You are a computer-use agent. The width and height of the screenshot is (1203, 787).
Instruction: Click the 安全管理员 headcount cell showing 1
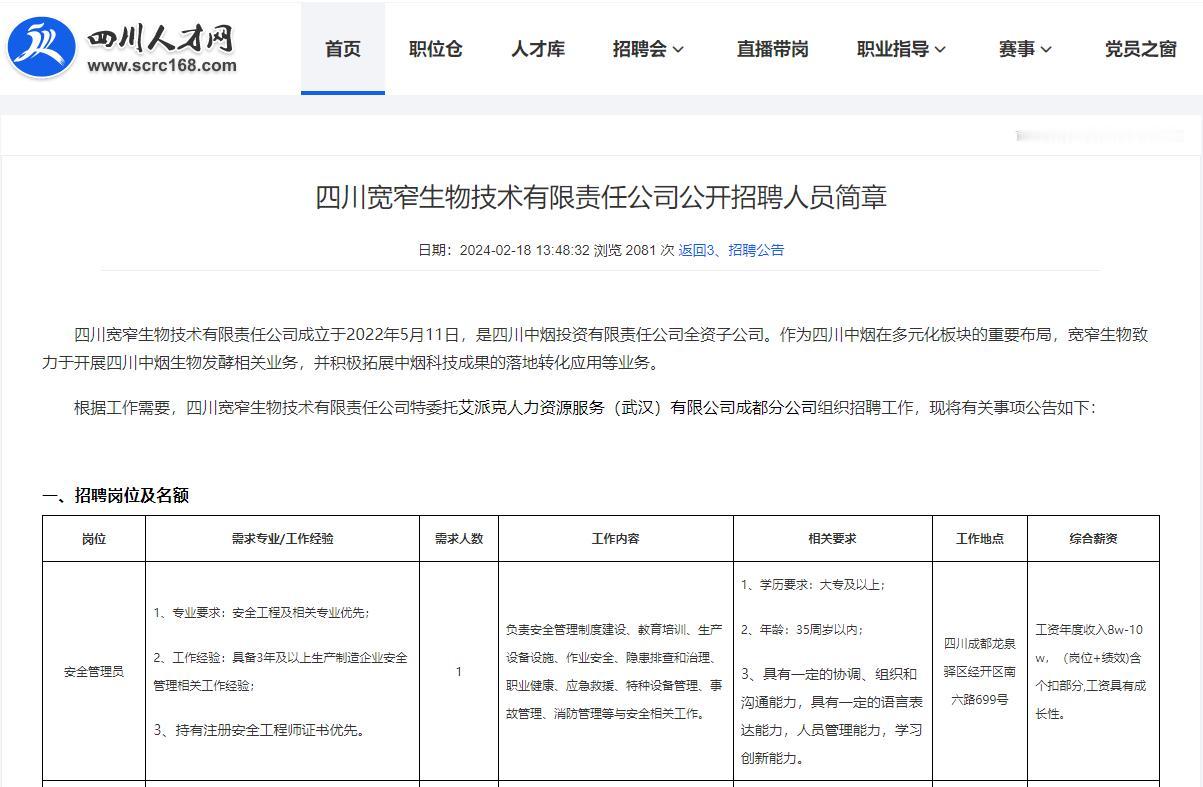click(459, 671)
